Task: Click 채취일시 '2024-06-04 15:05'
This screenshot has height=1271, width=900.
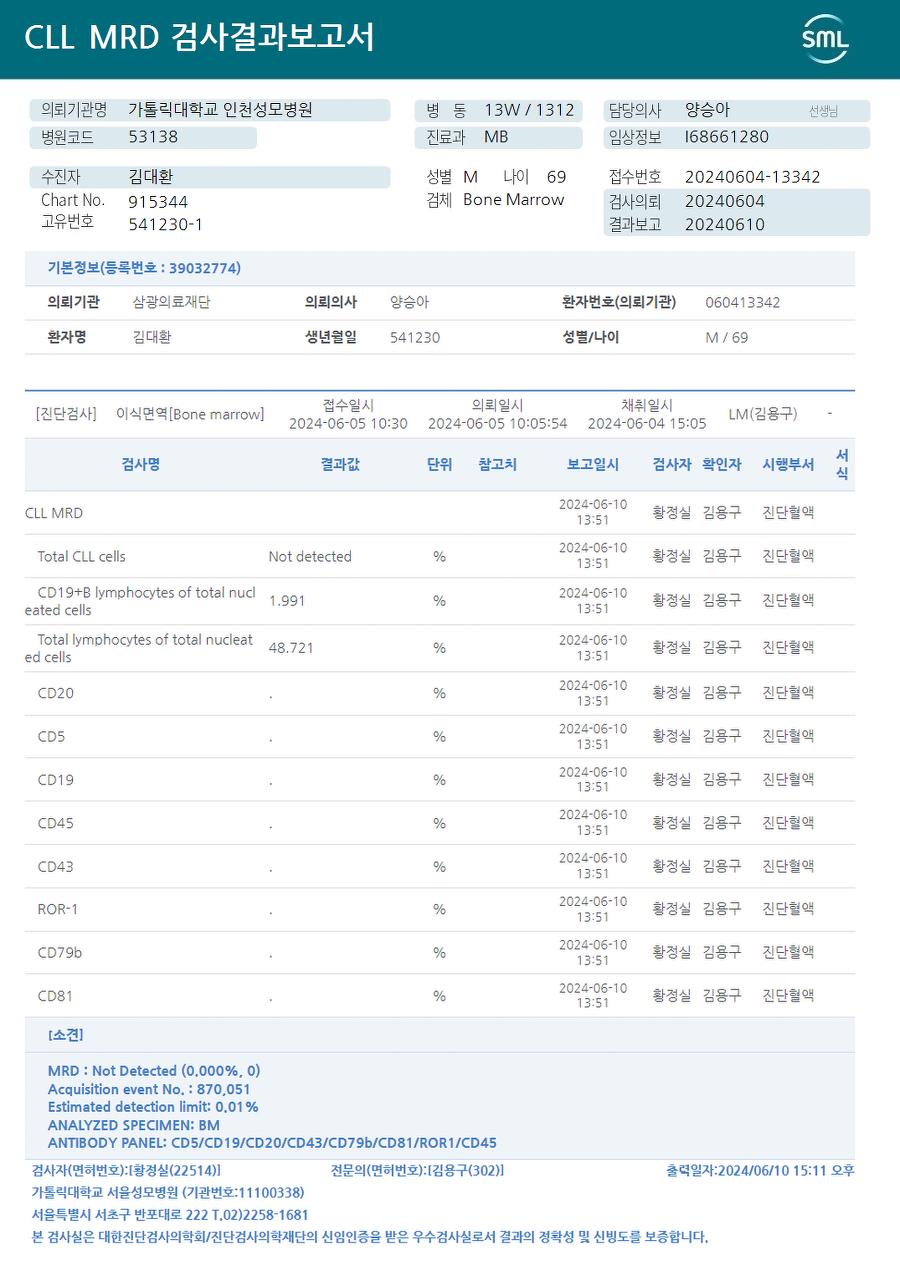Action: click(647, 423)
